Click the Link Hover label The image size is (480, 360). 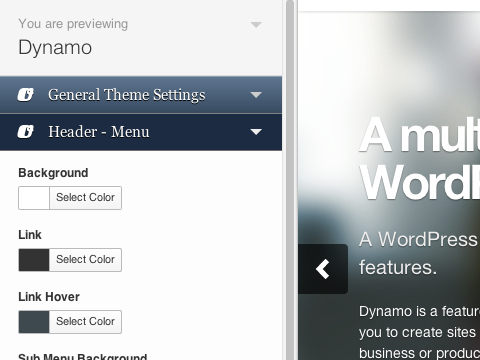pos(49,297)
